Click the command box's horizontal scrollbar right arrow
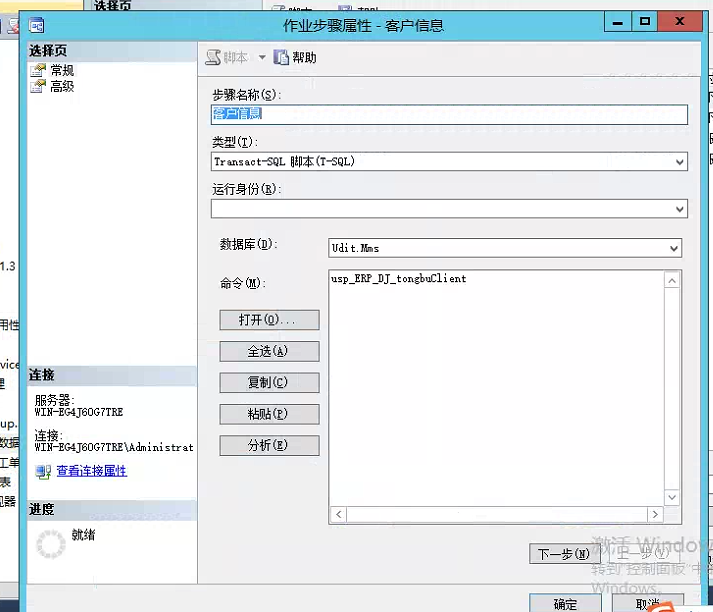The width and height of the screenshot is (713, 612). coord(655,514)
